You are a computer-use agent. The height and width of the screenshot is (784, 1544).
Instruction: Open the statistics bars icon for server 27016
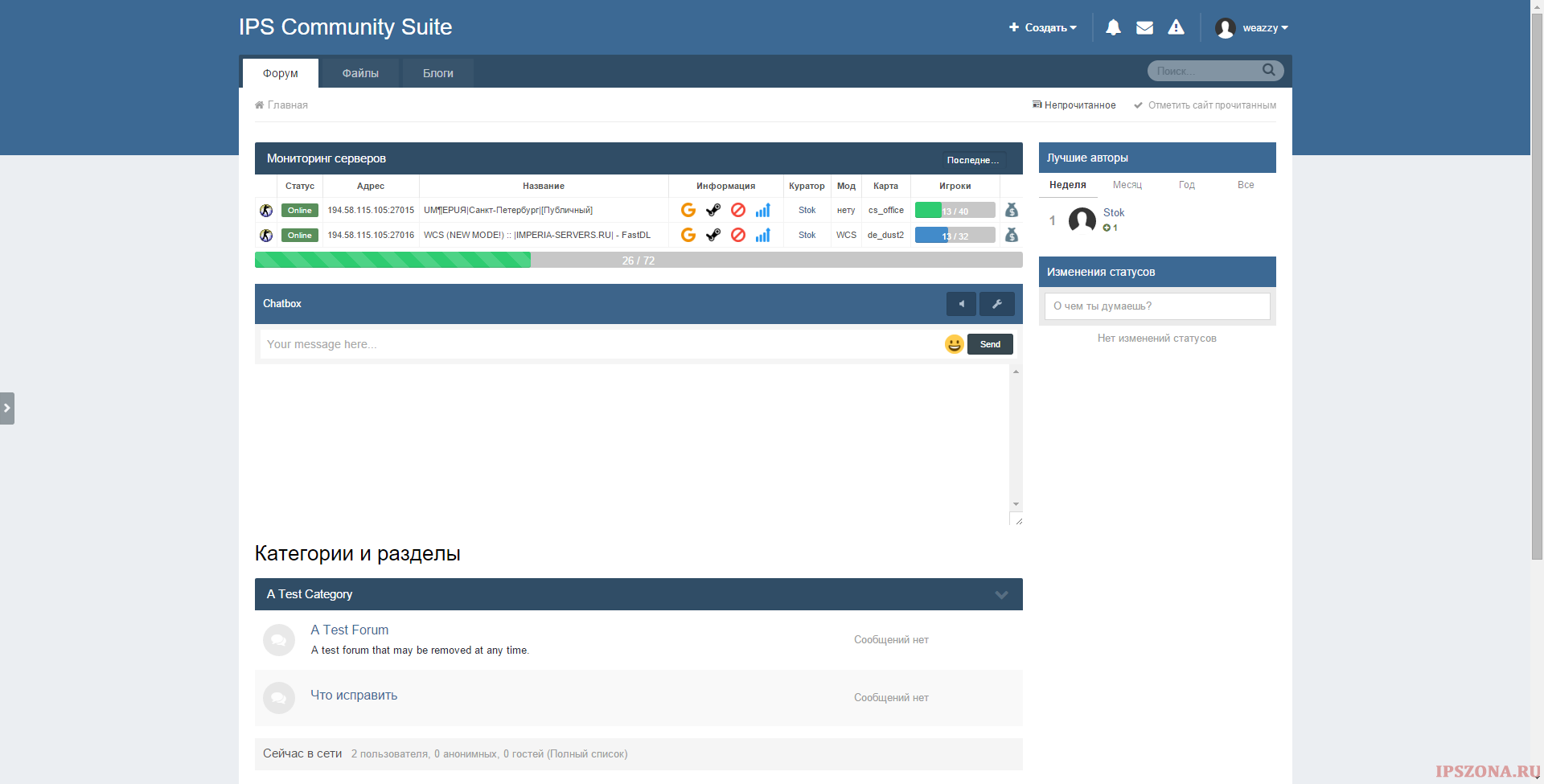[x=763, y=235]
